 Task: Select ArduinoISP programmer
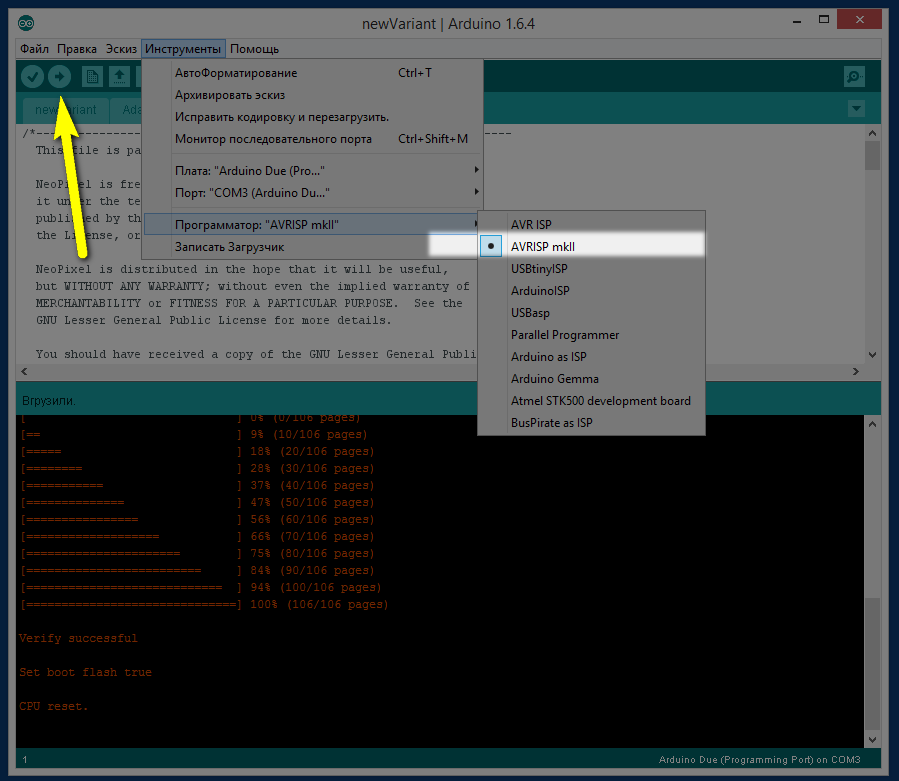[x=591, y=291]
